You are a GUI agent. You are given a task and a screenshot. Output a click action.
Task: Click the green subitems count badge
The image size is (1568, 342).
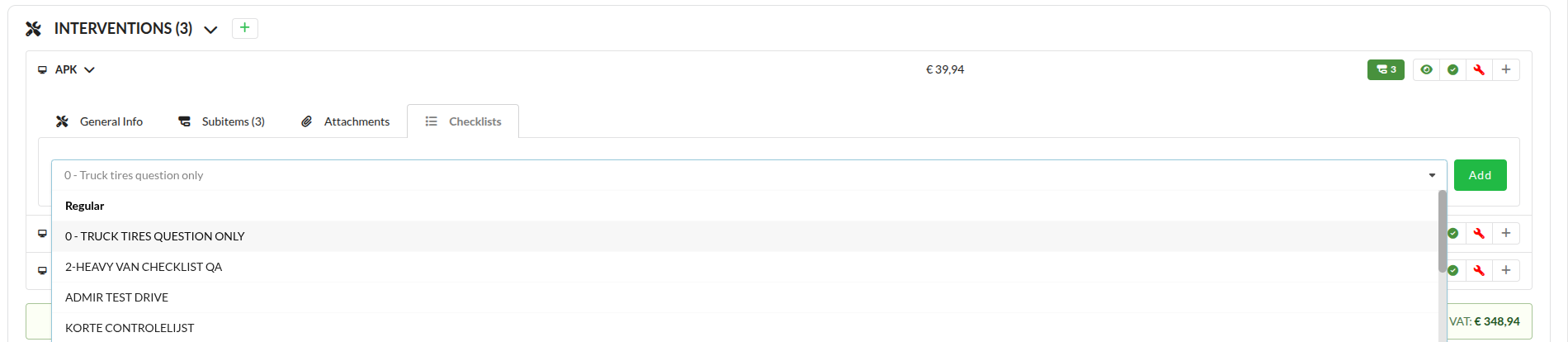pyautogui.click(x=1386, y=69)
